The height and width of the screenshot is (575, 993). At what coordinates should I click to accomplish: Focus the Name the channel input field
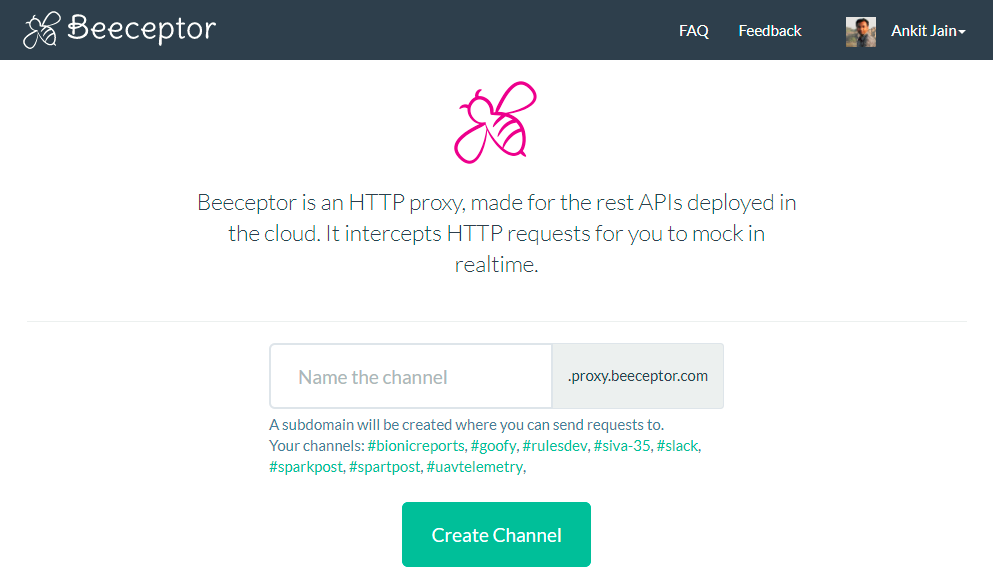(411, 376)
